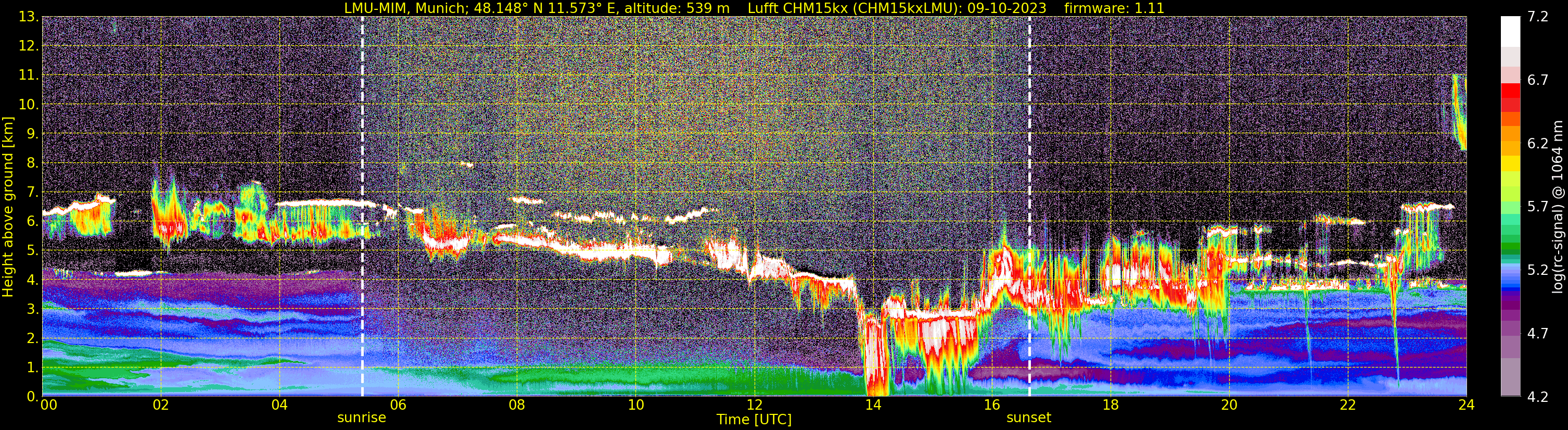Click the x-axis tick label '04'
The width and height of the screenshot is (1568, 430).
coord(279,405)
